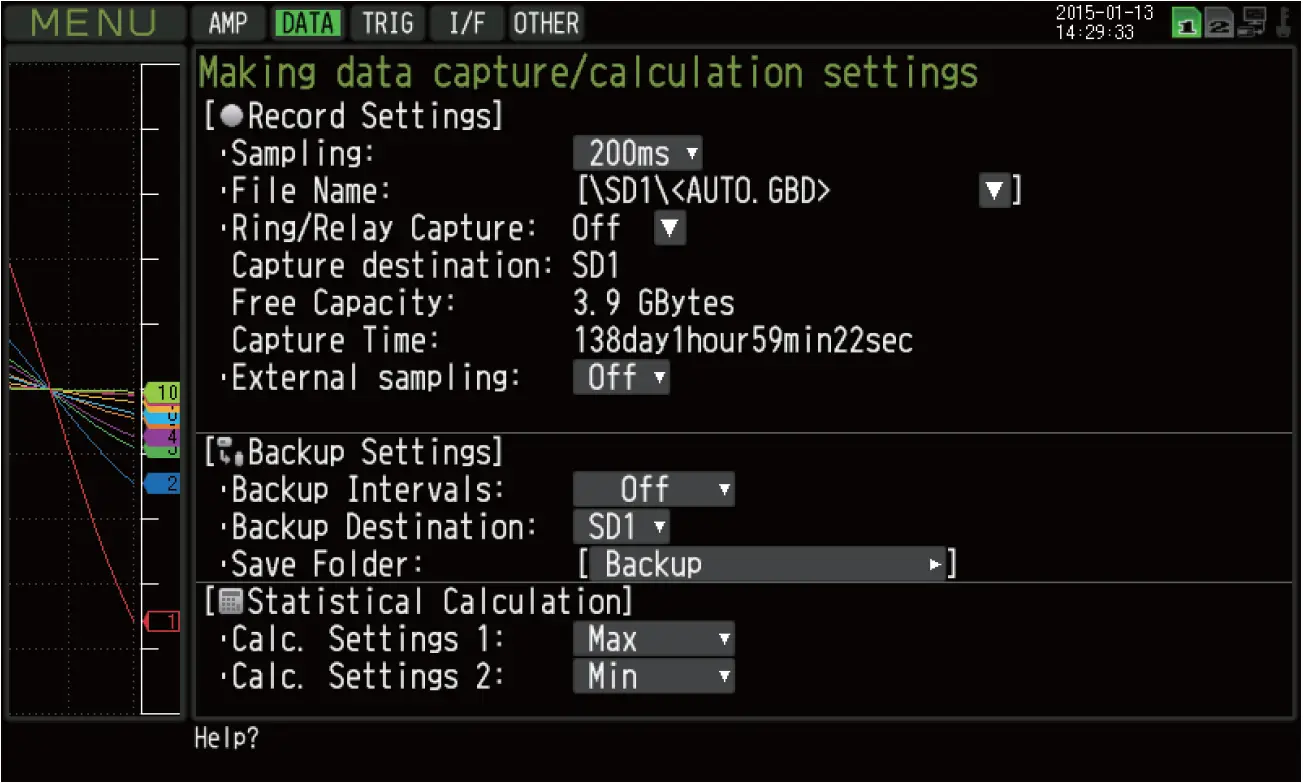Image resolution: width=1303 pixels, height=783 pixels.
Task: Click the Statistical Calculation calculator icon
Action: pos(231,602)
